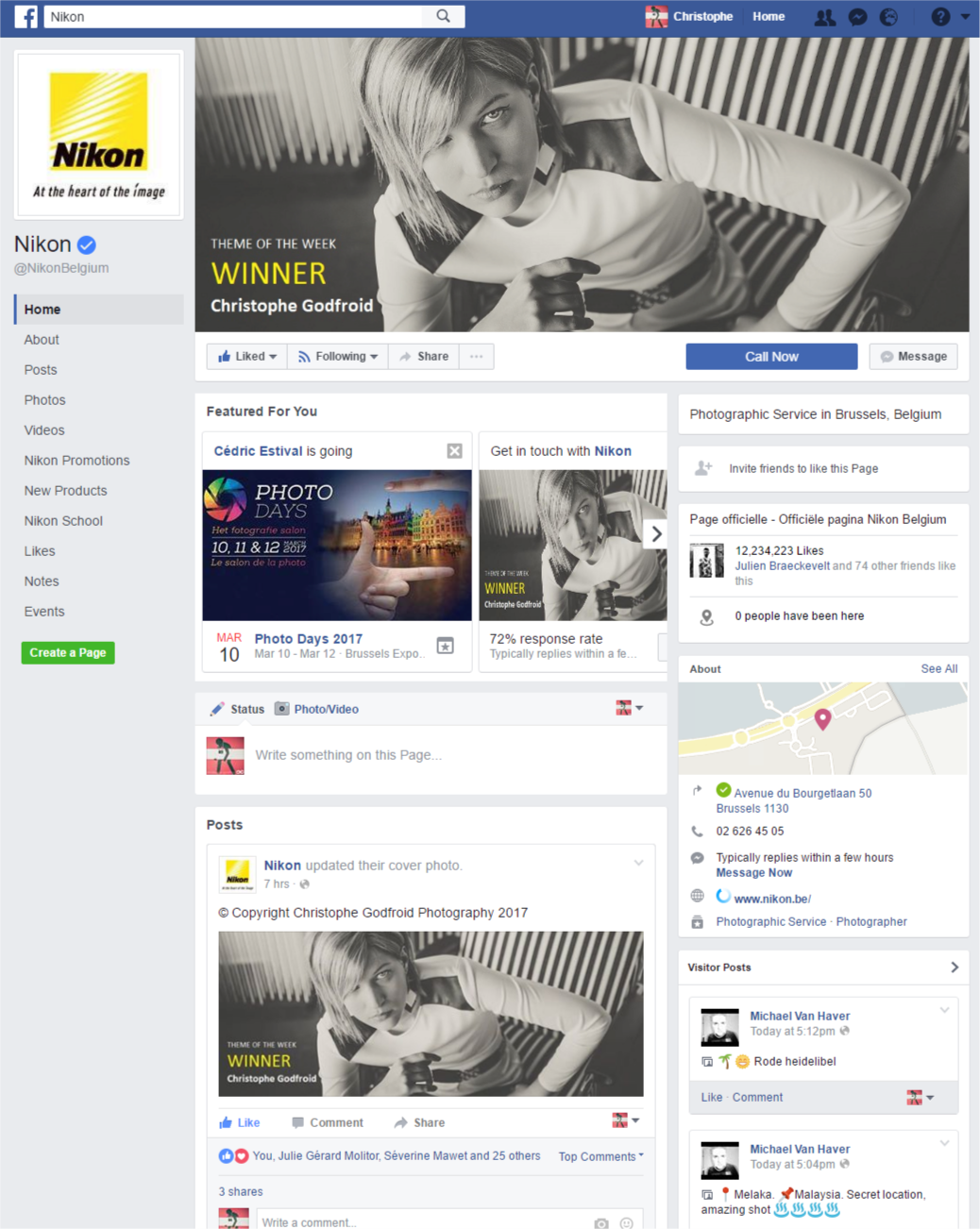Click the invite friends person icon
This screenshot has height=1229, width=980.
(x=703, y=468)
